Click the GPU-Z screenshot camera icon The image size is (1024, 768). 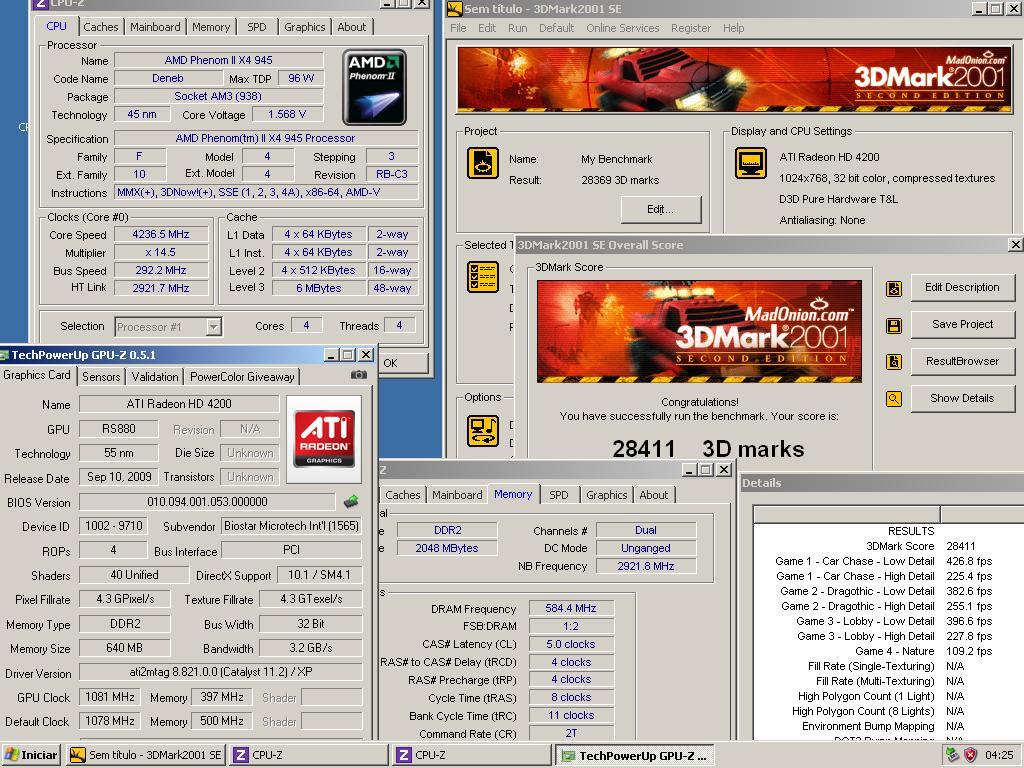(x=359, y=375)
